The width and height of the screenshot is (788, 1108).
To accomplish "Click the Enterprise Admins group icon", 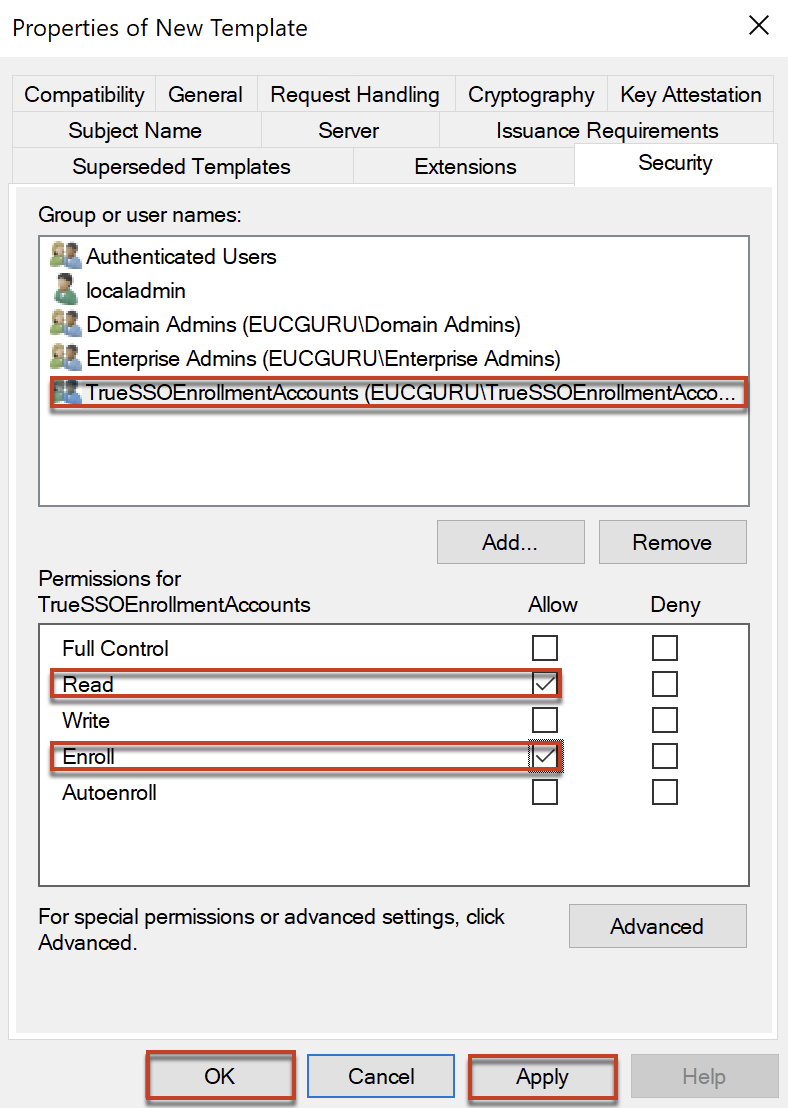I will [x=66, y=357].
